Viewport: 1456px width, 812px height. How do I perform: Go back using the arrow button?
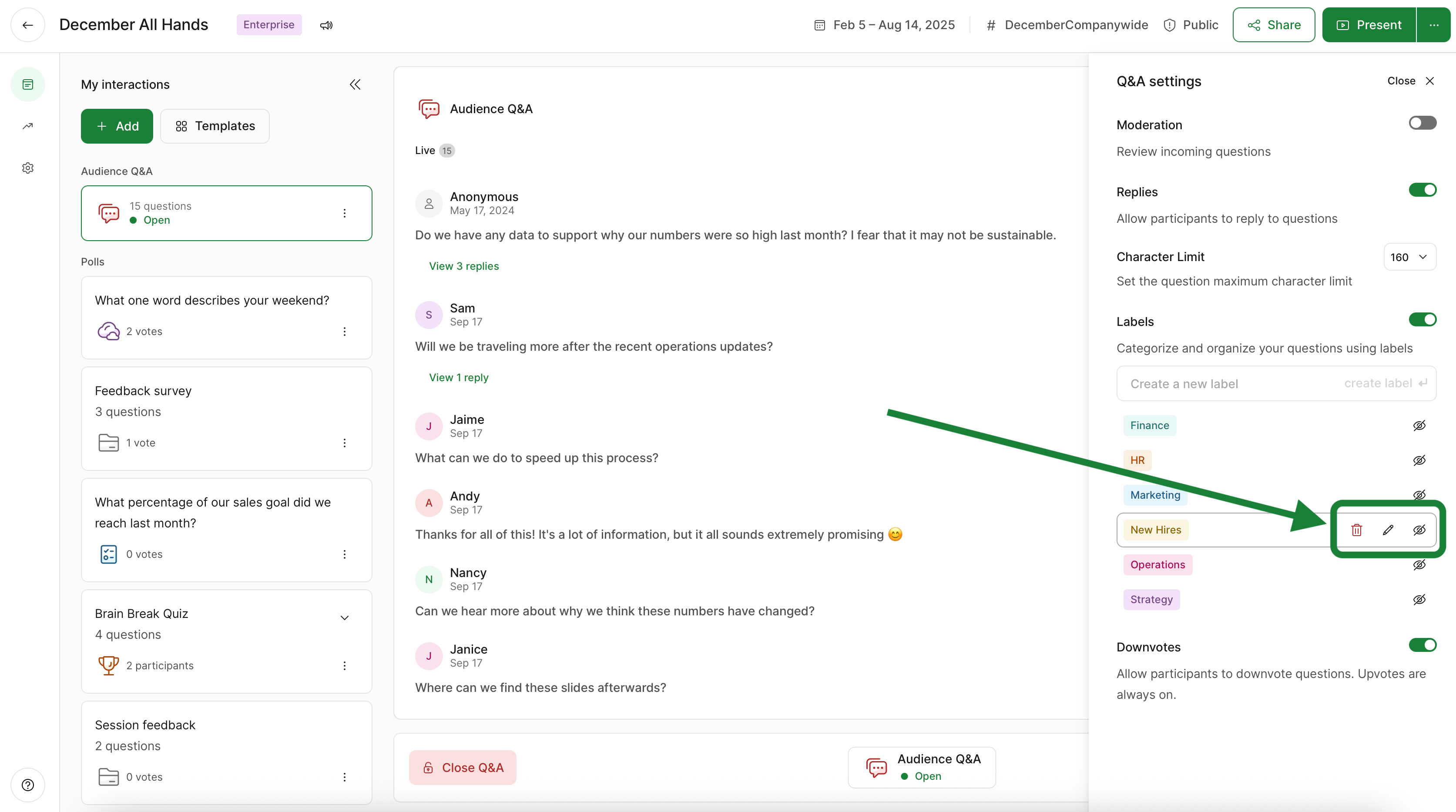[28, 25]
